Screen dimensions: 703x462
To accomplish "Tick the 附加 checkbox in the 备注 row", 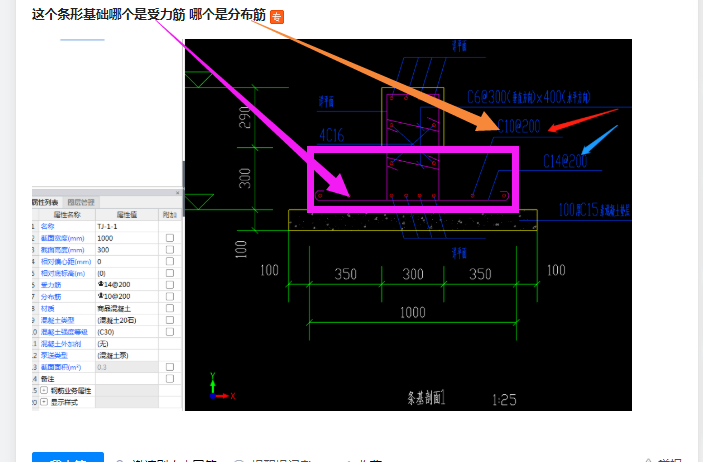I will (170, 379).
